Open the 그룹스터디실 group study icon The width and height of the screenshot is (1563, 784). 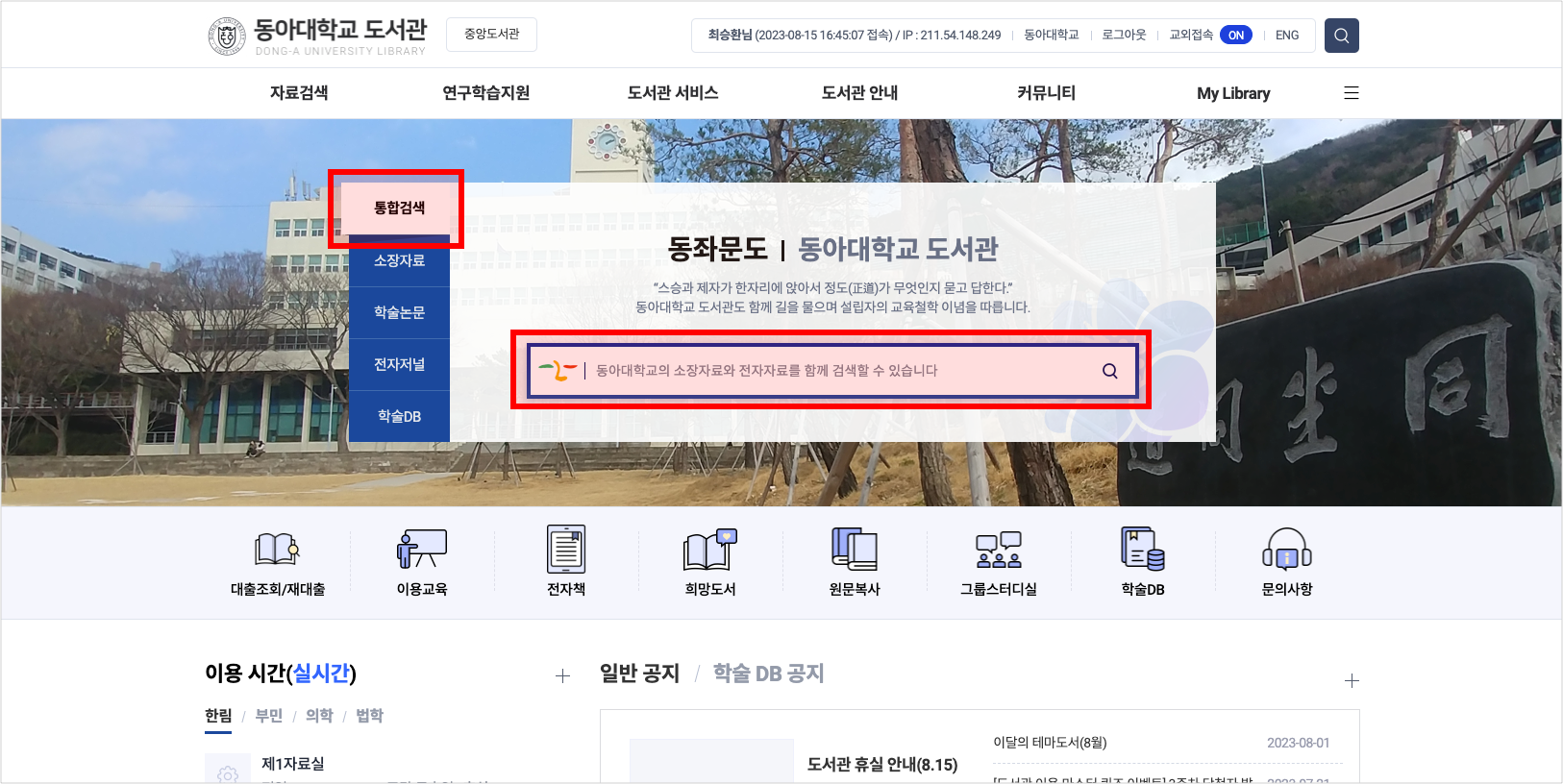999,550
